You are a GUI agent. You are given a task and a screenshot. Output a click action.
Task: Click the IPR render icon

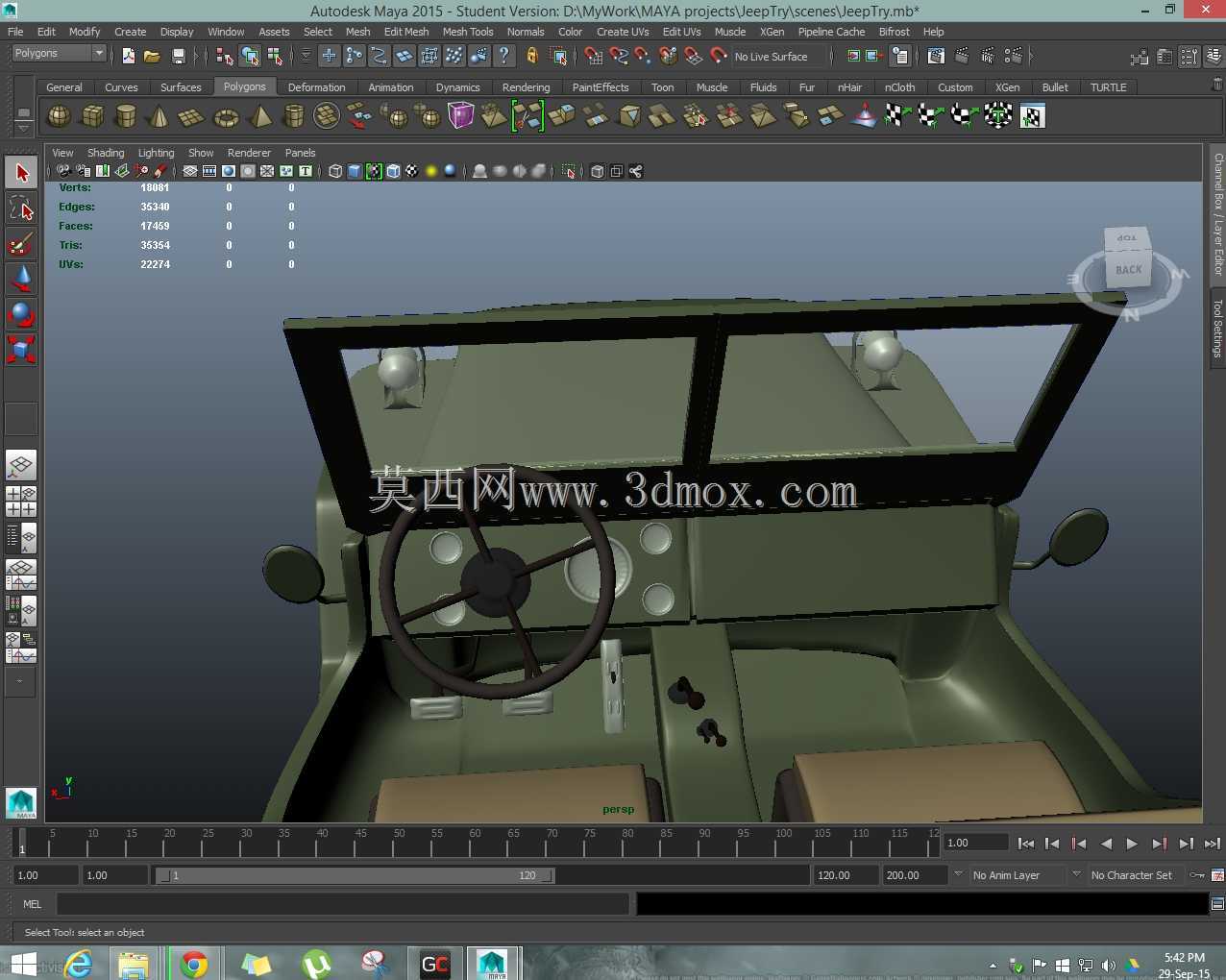(x=987, y=56)
